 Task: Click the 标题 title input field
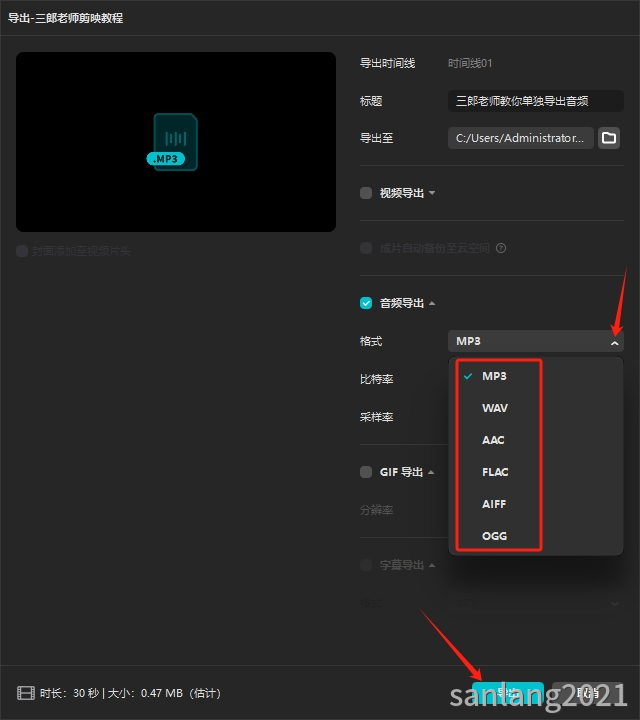click(x=536, y=101)
